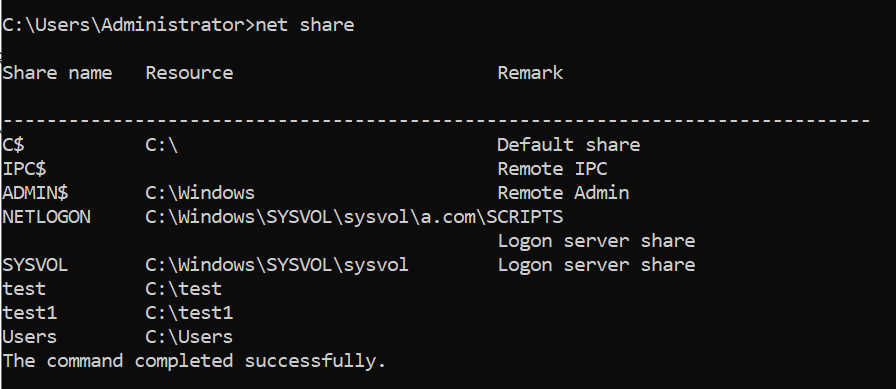Click the NETLOGON share name
896x389 pixels.
tap(46, 217)
